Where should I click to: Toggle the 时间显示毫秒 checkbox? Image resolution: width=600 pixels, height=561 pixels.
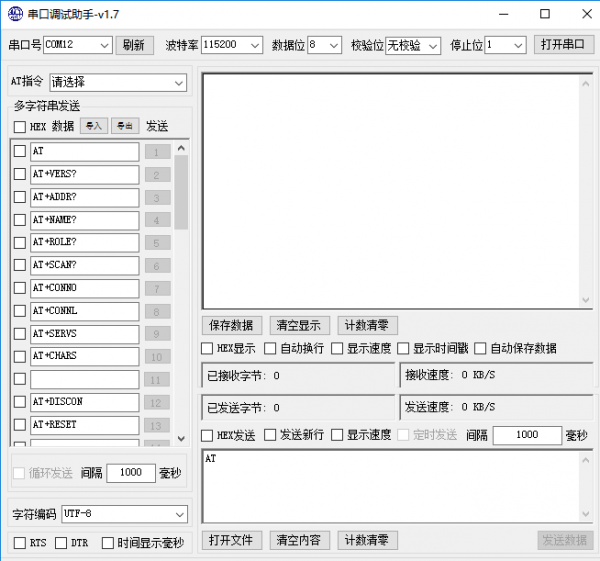[x=108, y=543]
